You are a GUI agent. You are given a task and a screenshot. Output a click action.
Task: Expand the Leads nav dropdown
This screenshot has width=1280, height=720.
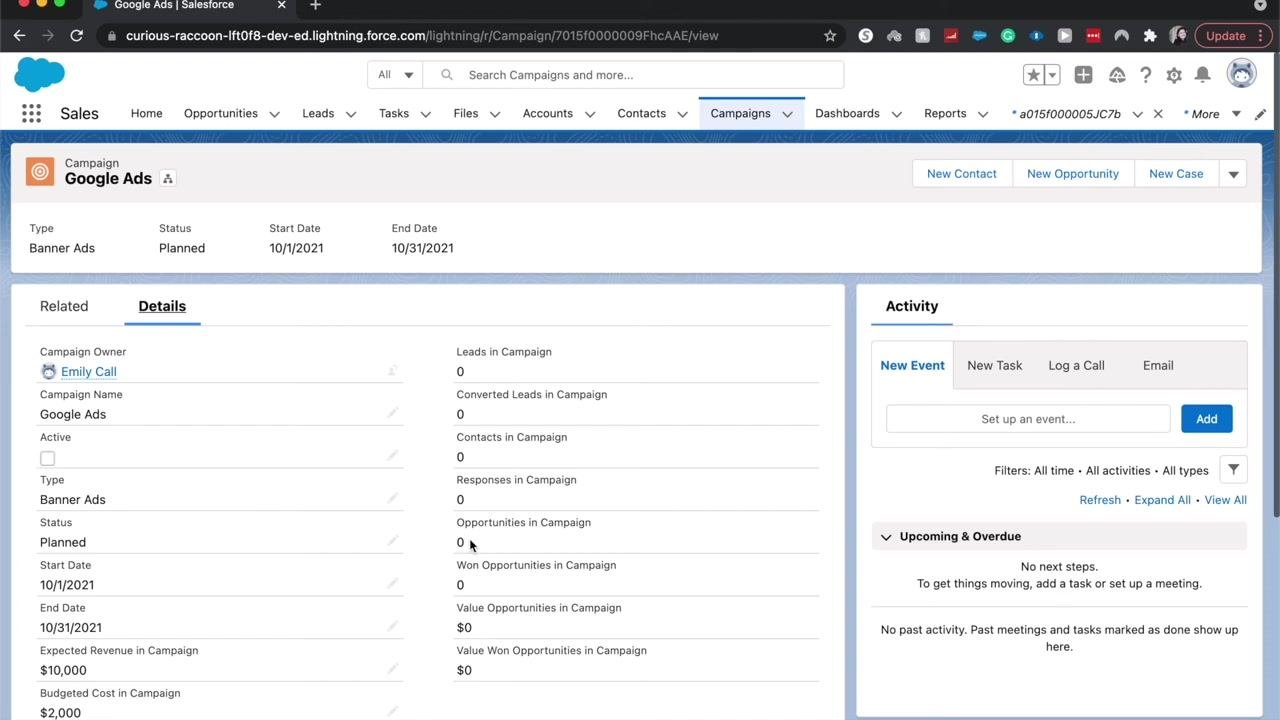351,114
